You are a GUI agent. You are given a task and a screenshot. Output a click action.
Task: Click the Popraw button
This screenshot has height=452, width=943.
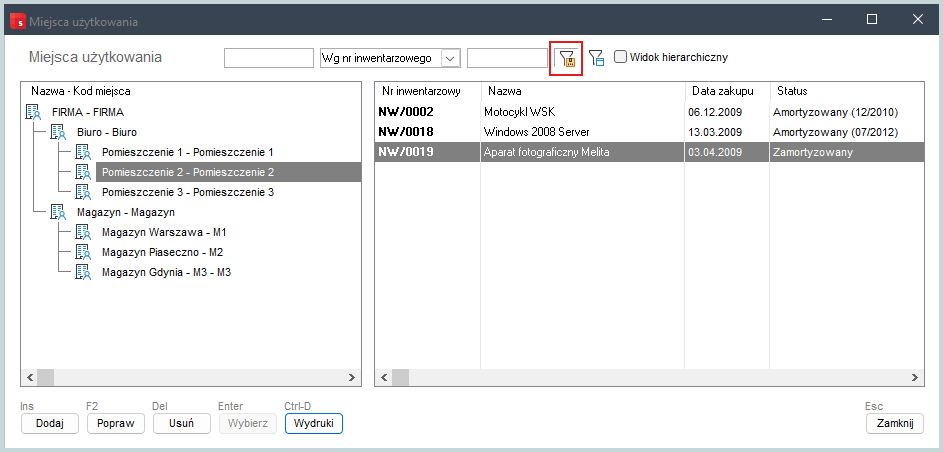[x=115, y=423]
